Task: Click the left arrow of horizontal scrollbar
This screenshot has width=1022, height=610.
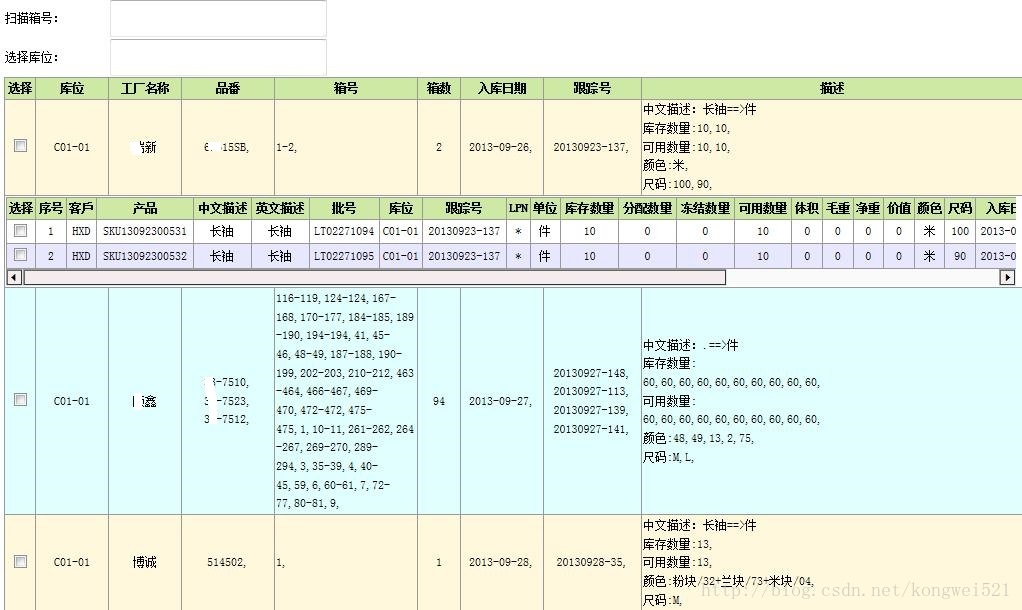Action: click(13, 278)
